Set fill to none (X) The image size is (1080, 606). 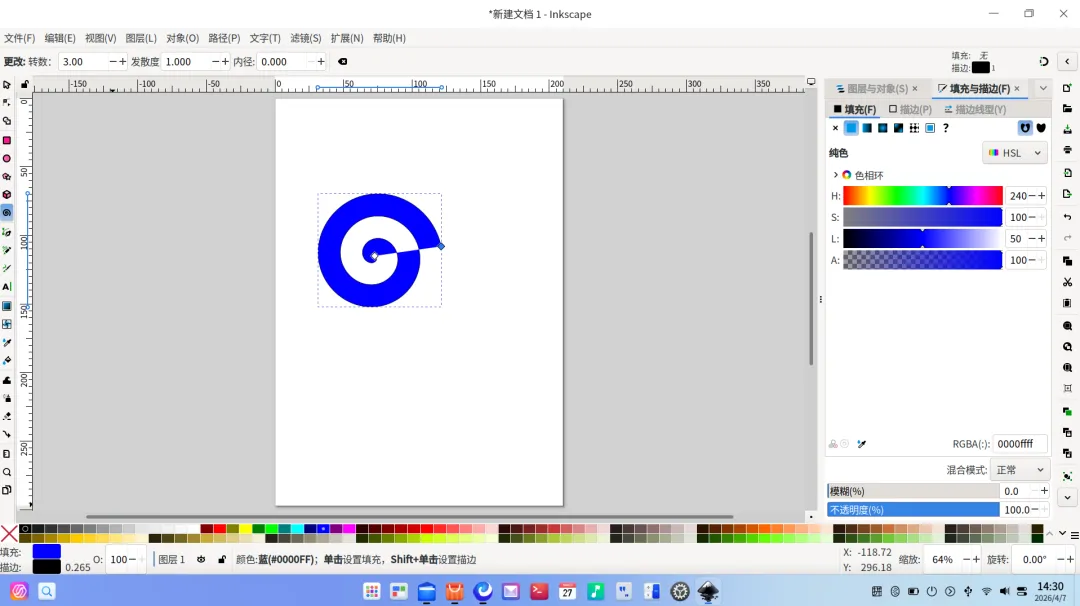(835, 128)
